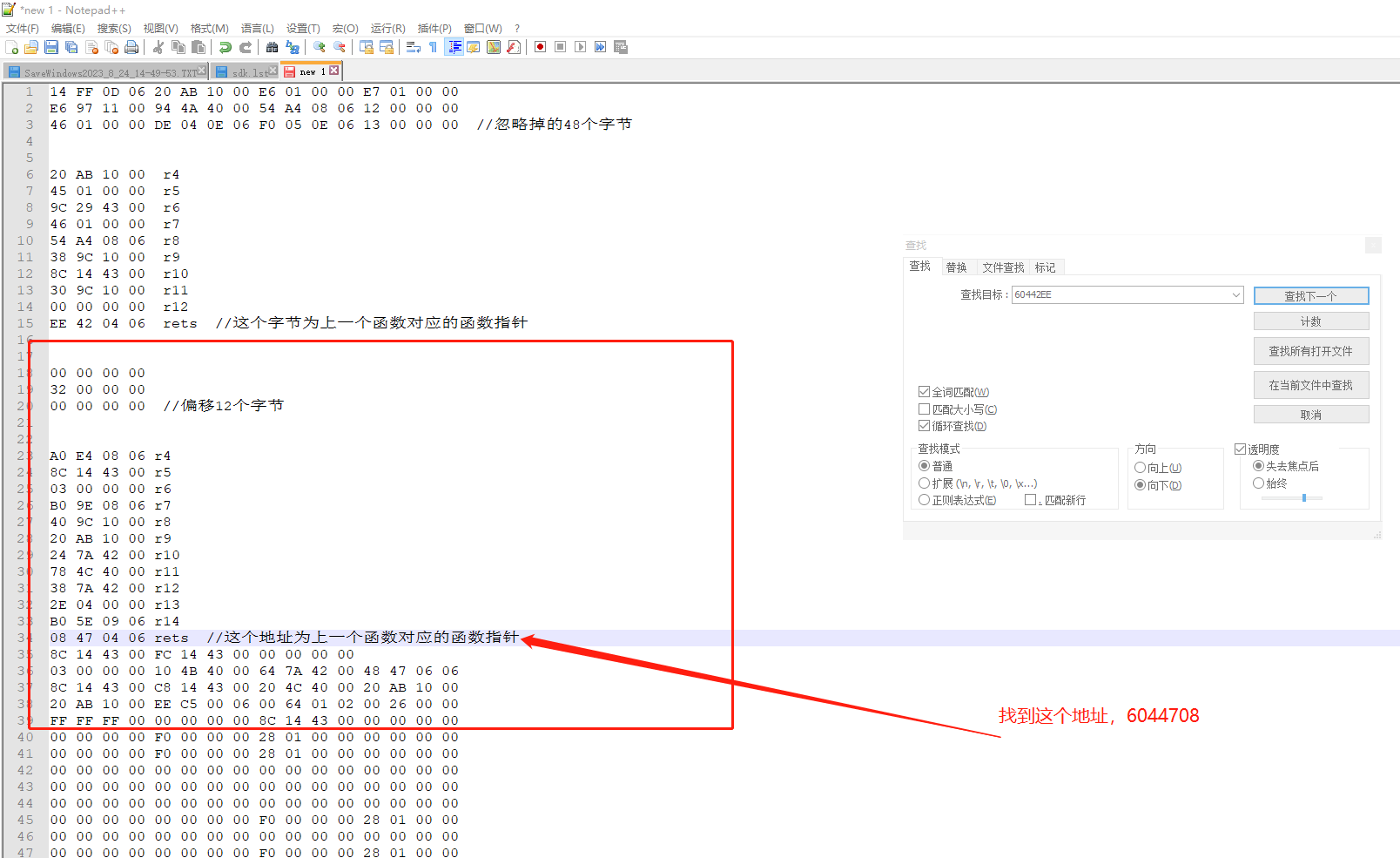This screenshot has height=858, width=1400.
Task: Switch to the 替换 tab
Action: [956, 267]
